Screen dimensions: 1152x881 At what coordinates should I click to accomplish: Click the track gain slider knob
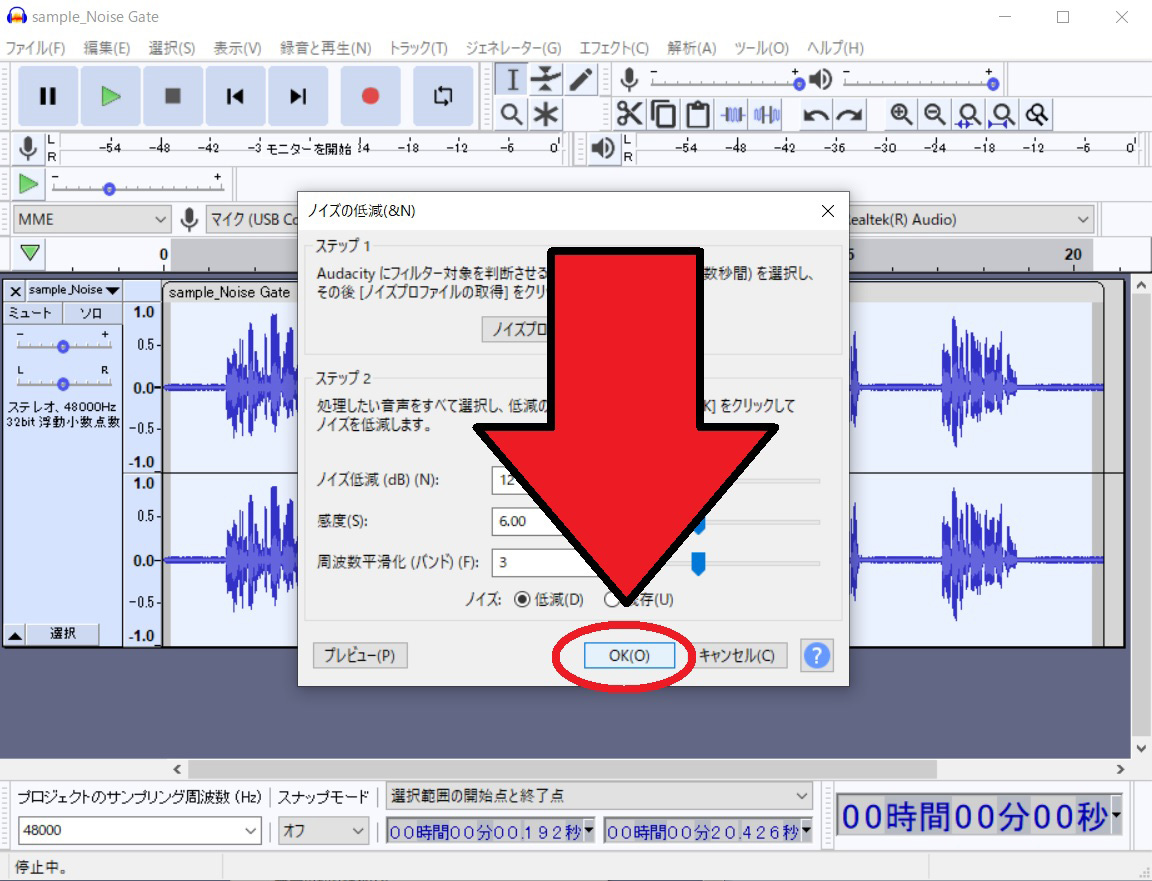tap(63, 346)
